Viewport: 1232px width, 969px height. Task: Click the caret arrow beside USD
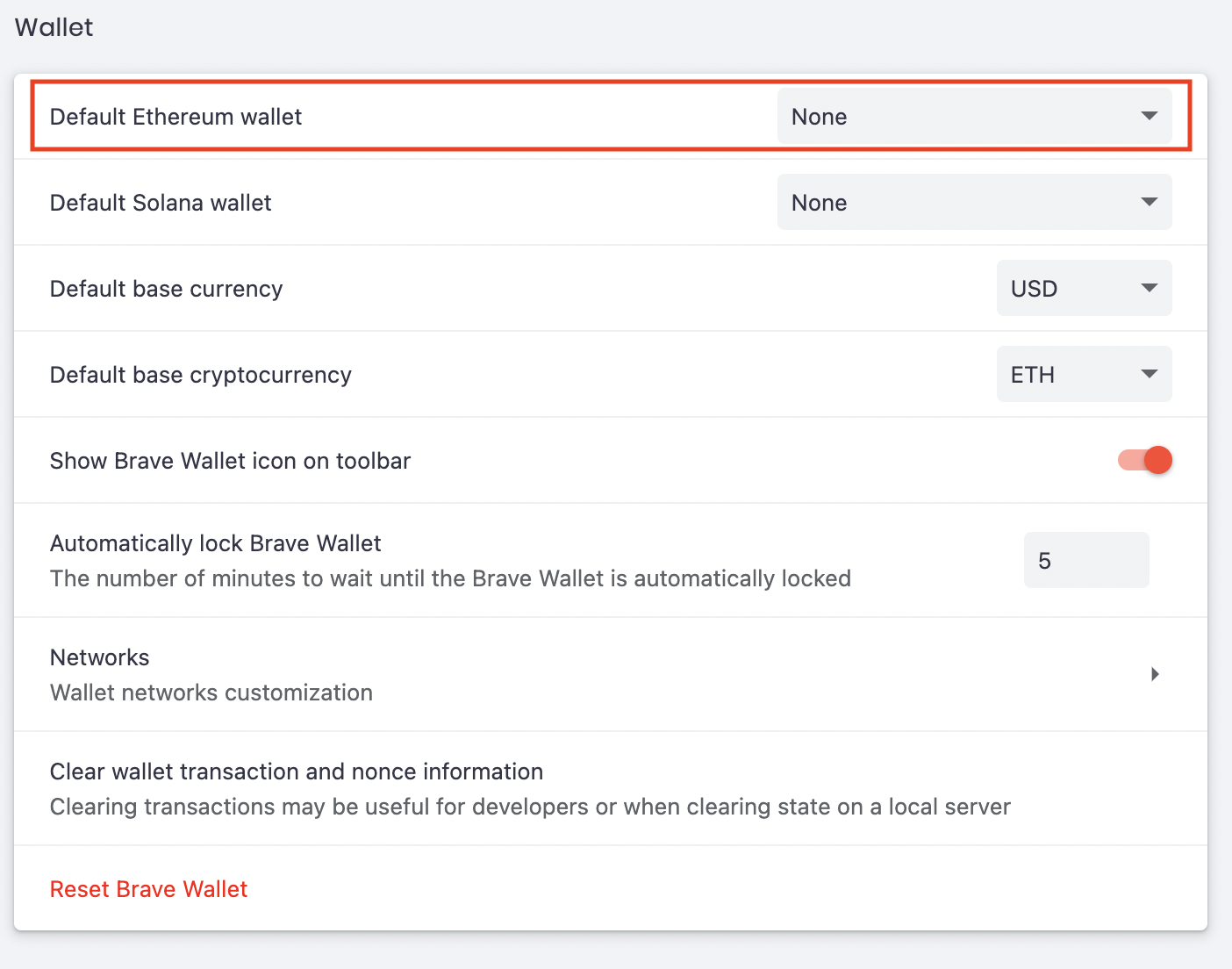click(x=1149, y=289)
